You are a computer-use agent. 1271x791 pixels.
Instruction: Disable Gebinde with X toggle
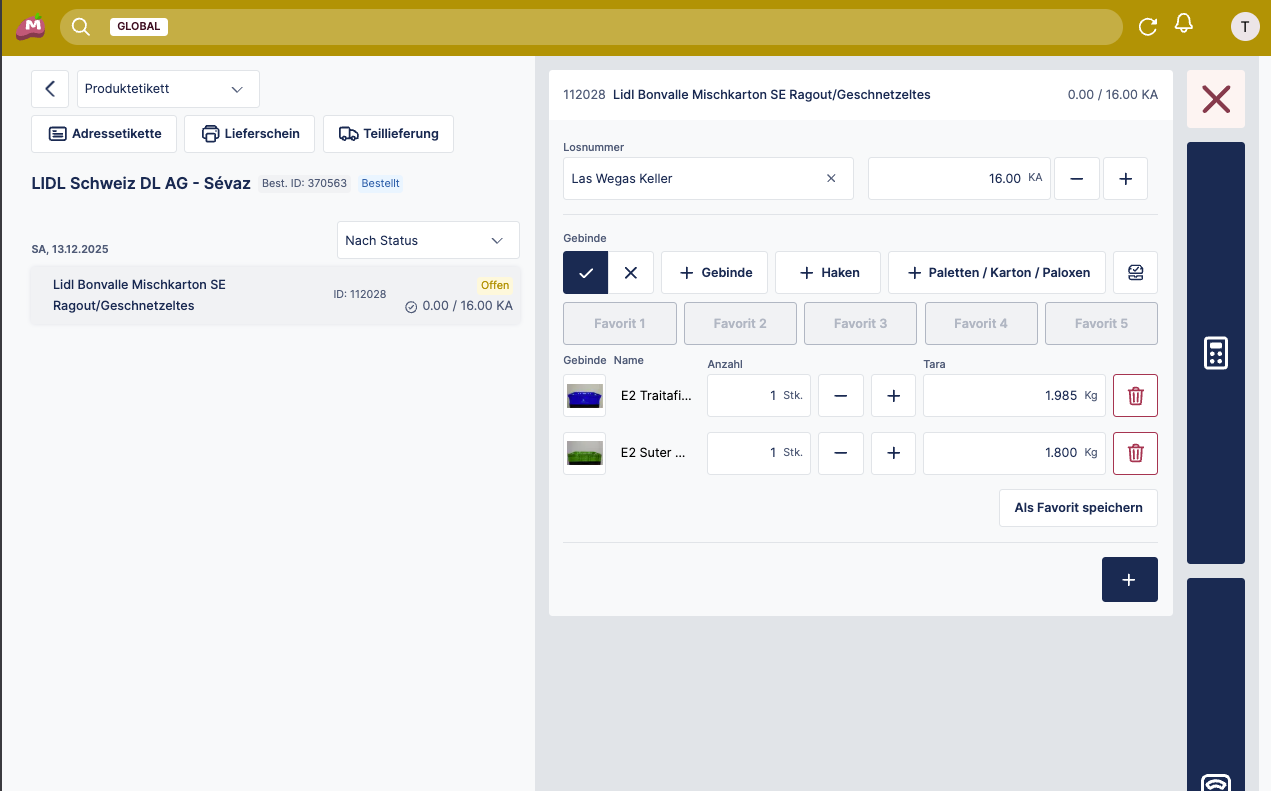[631, 273]
